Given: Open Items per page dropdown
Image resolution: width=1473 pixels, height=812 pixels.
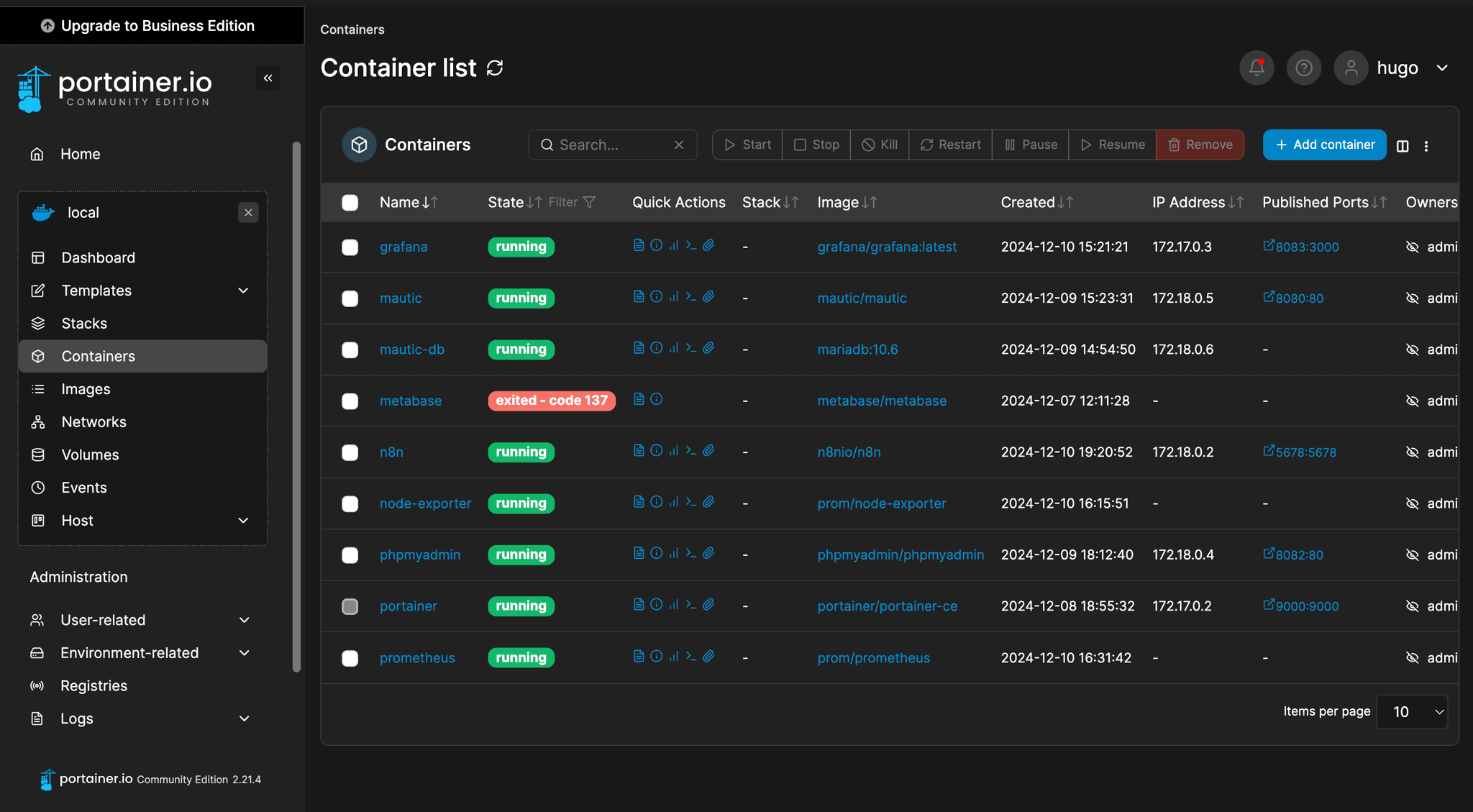Looking at the screenshot, I should click(1411, 712).
